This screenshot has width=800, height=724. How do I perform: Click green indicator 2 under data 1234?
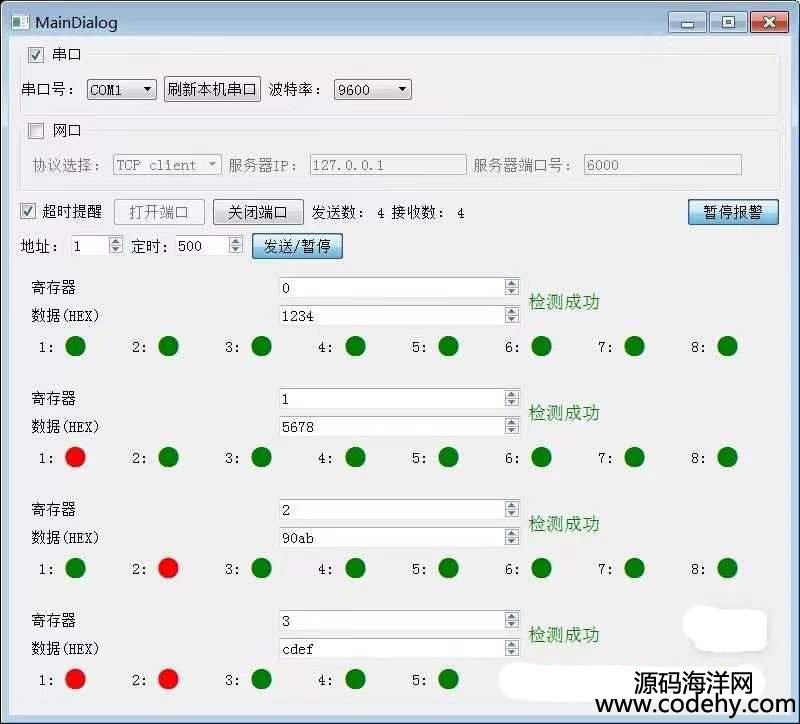pos(168,346)
